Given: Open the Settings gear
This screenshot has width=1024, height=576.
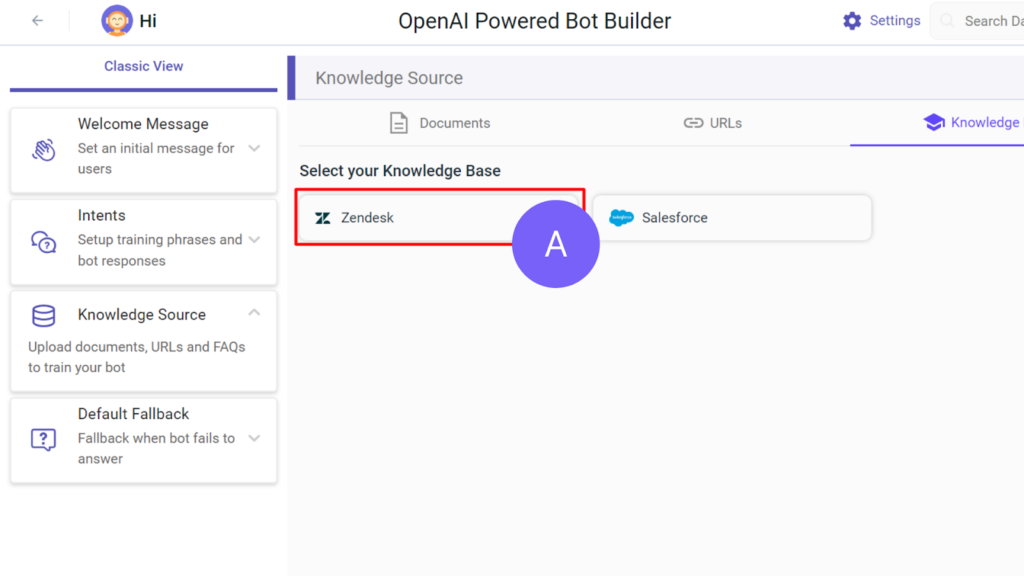Looking at the screenshot, I should click(853, 20).
